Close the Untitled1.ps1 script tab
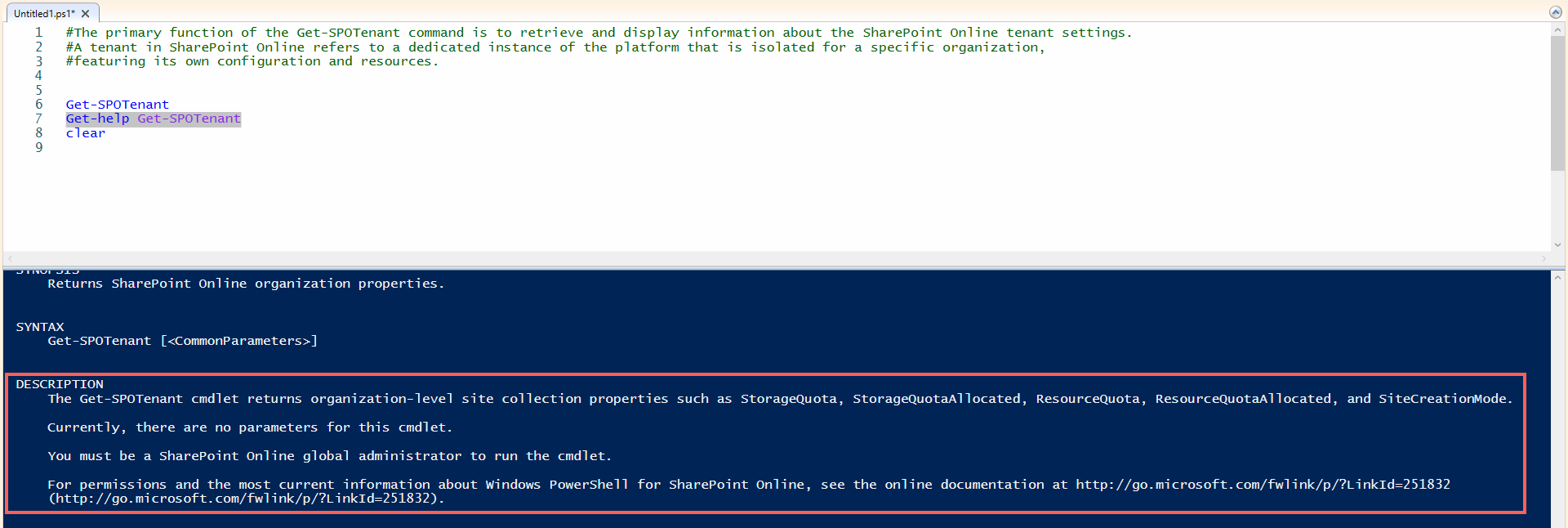1568x528 pixels. coord(86,14)
